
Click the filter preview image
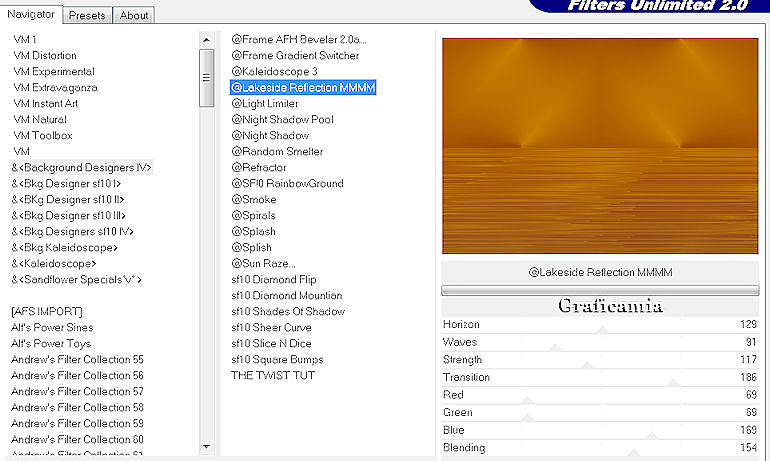click(x=599, y=146)
